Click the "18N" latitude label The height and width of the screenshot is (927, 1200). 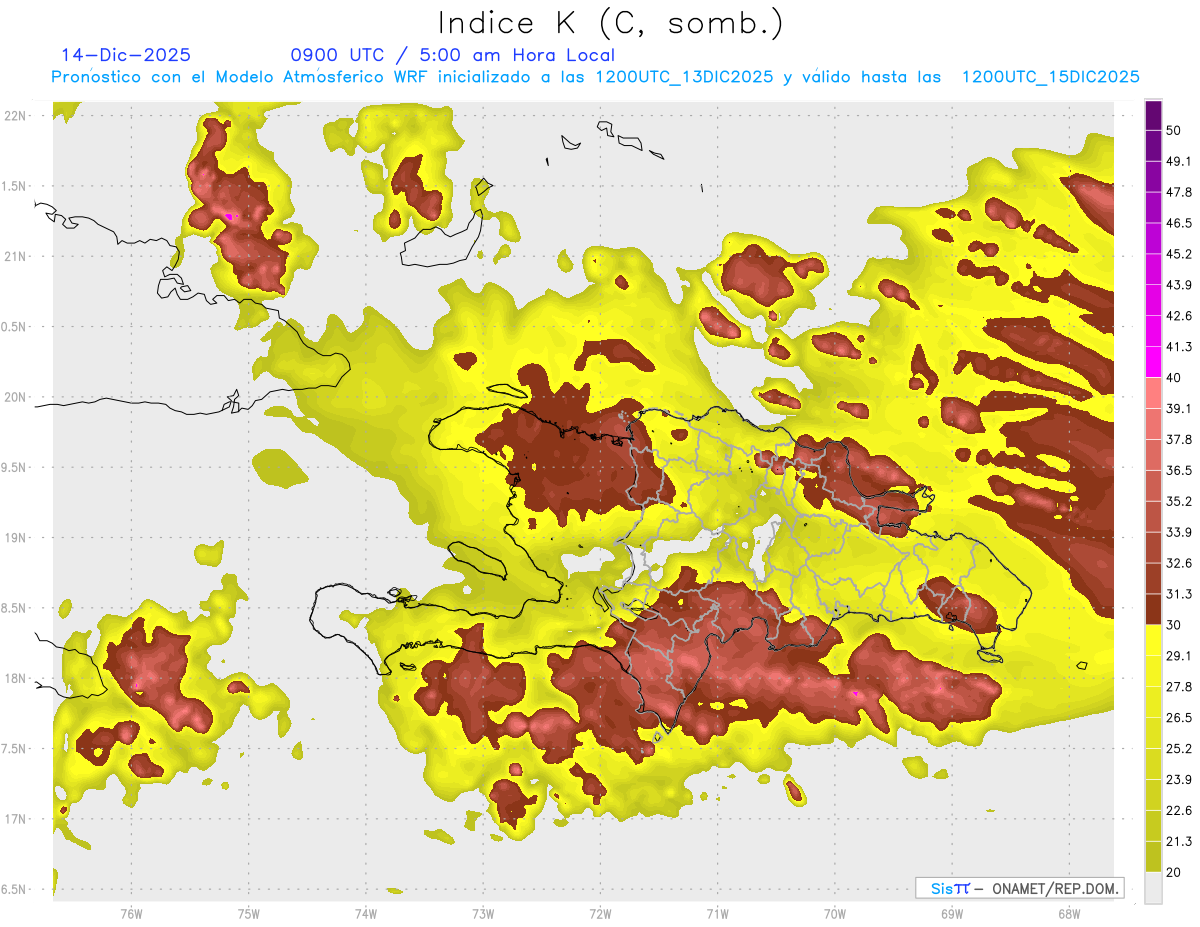click(x=15, y=678)
